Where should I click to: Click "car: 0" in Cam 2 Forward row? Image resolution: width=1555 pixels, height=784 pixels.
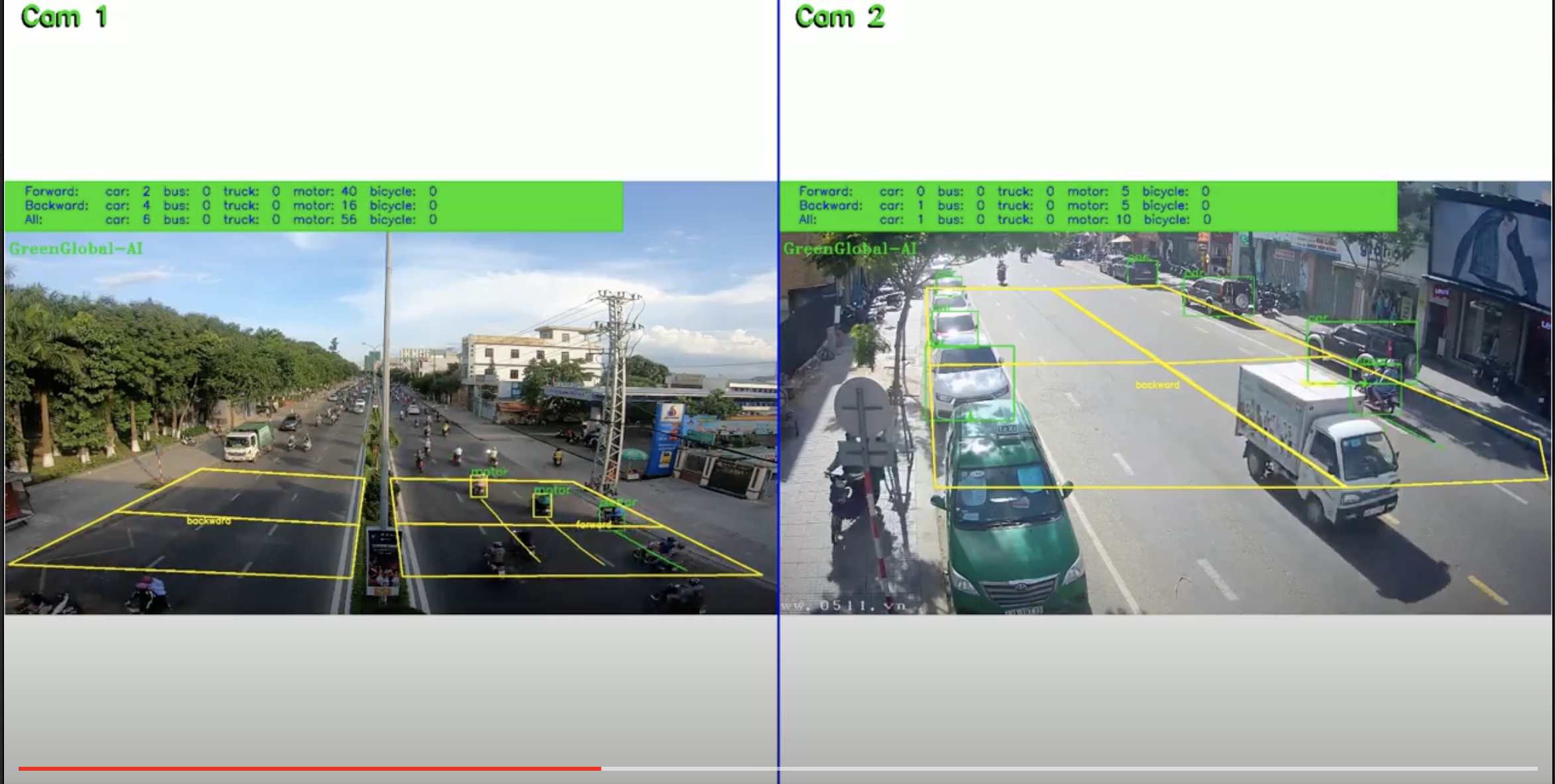tap(902, 191)
